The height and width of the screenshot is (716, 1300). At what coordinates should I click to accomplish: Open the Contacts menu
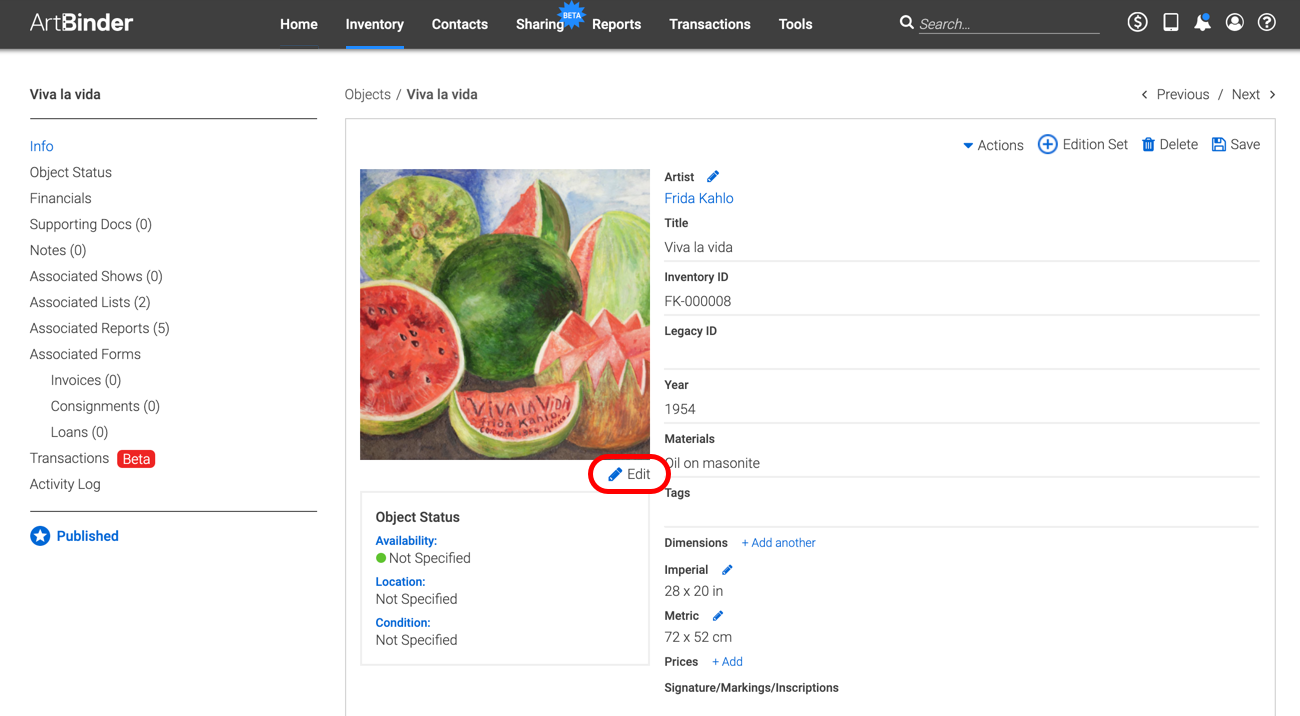tap(460, 24)
